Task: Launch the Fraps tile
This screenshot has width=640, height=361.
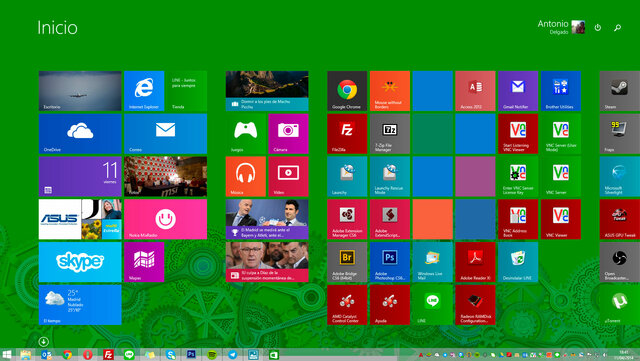Action: [620, 134]
